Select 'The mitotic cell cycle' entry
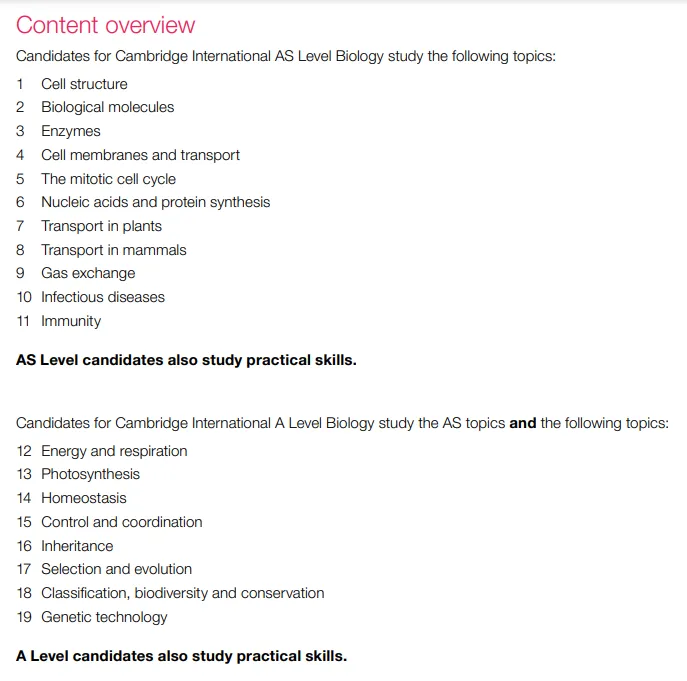This screenshot has height=681, width=687. pos(108,179)
